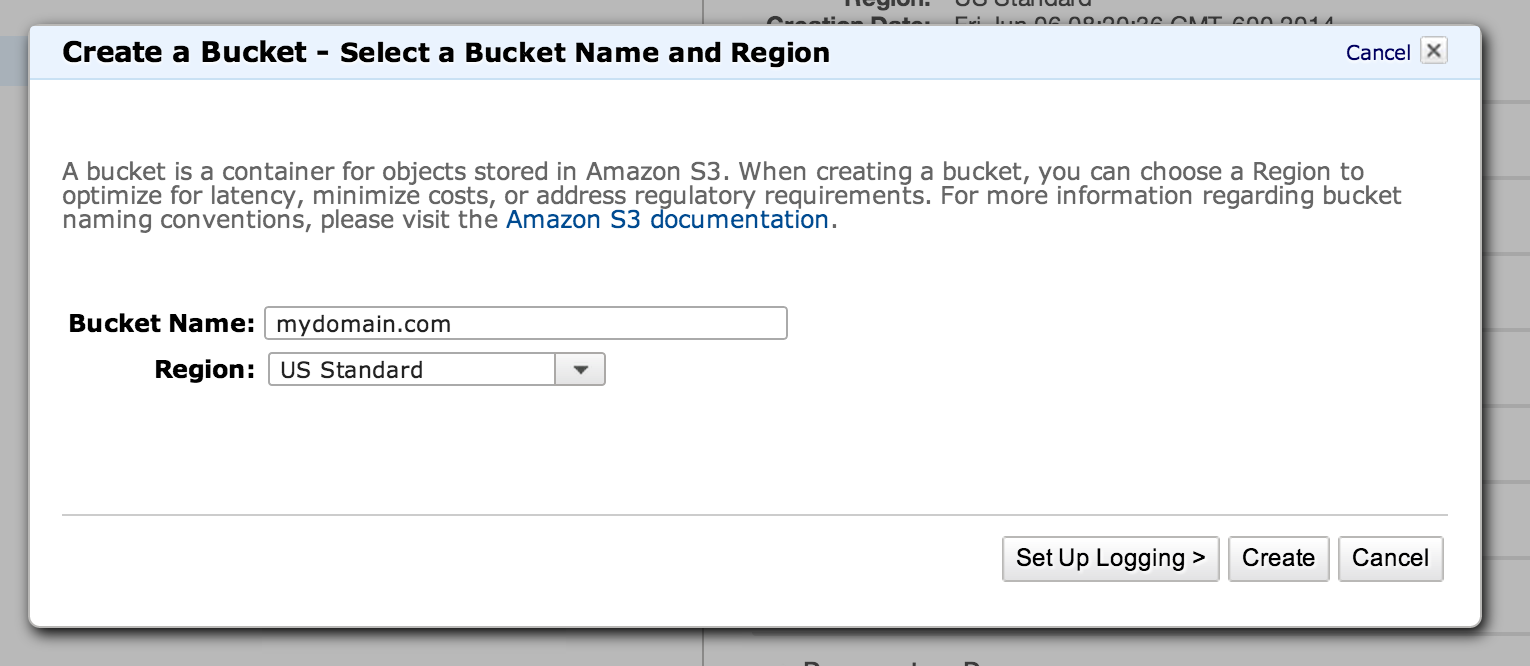Click the 'US Standard' text in Region selector
1530x666 pixels.
click(x=352, y=370)
